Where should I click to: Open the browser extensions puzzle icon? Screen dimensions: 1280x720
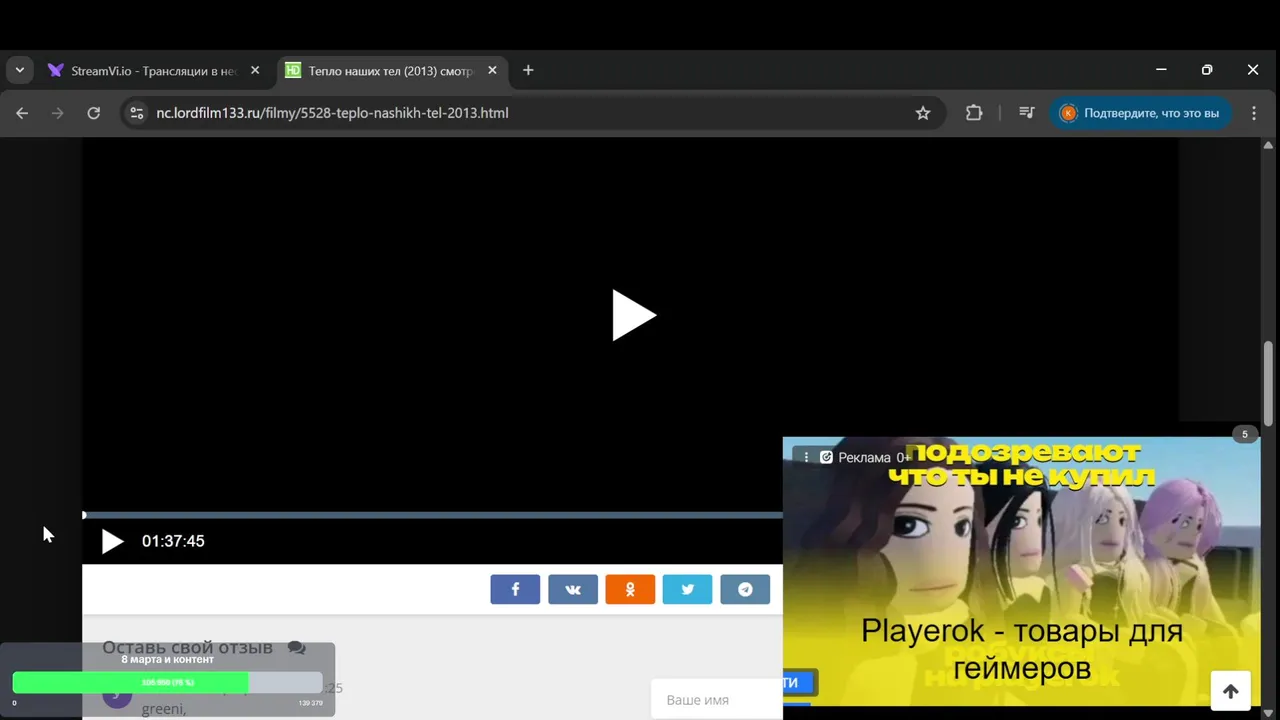[974, 113]
